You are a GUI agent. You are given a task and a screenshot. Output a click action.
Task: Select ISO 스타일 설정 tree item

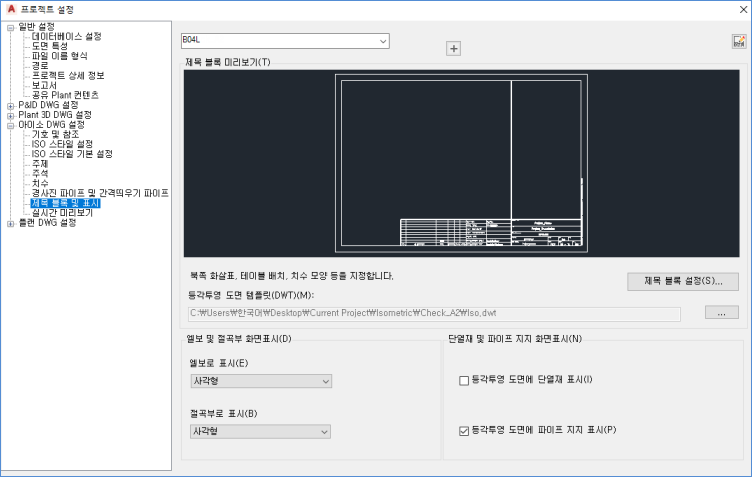pos(62,144)
